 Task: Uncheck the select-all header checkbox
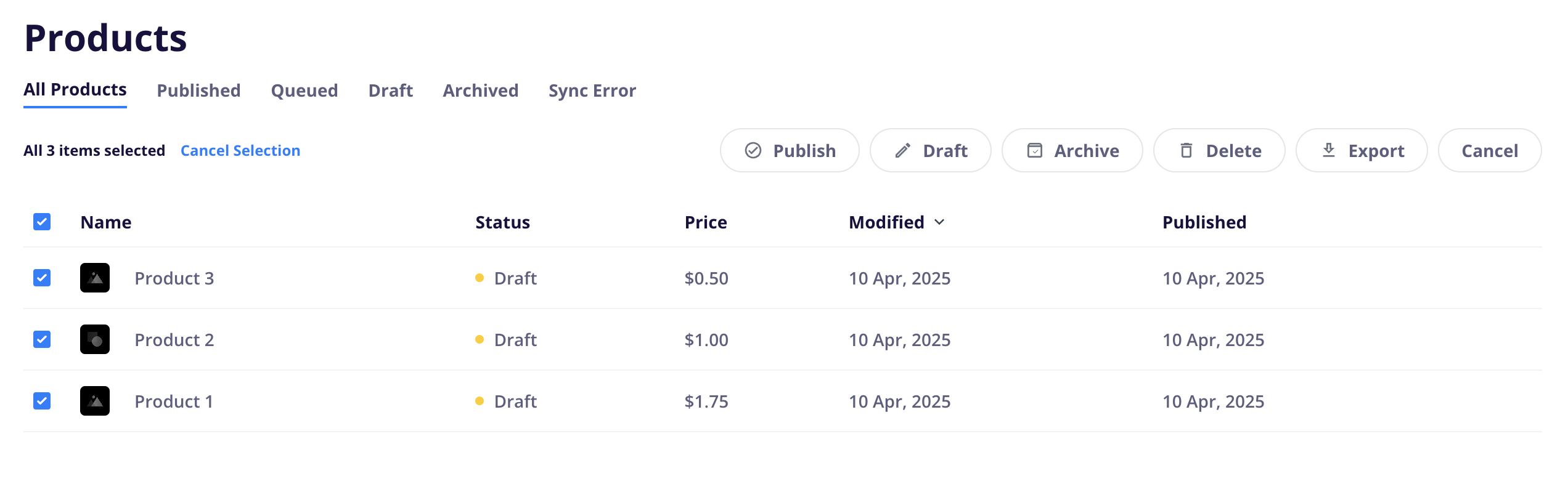coord(42,222)
